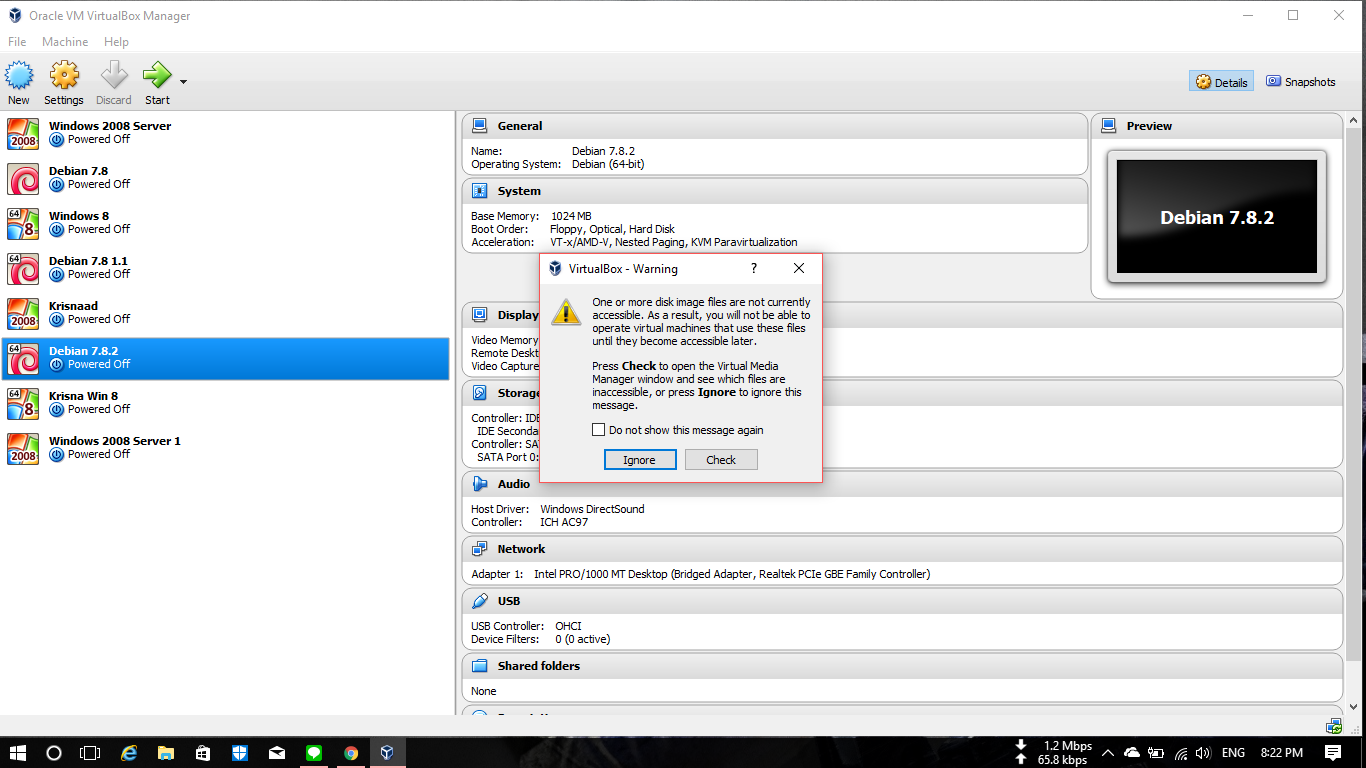Screen dimensions: 1366x768
Task: Click the USB section icon
Action: coord(480,601)
